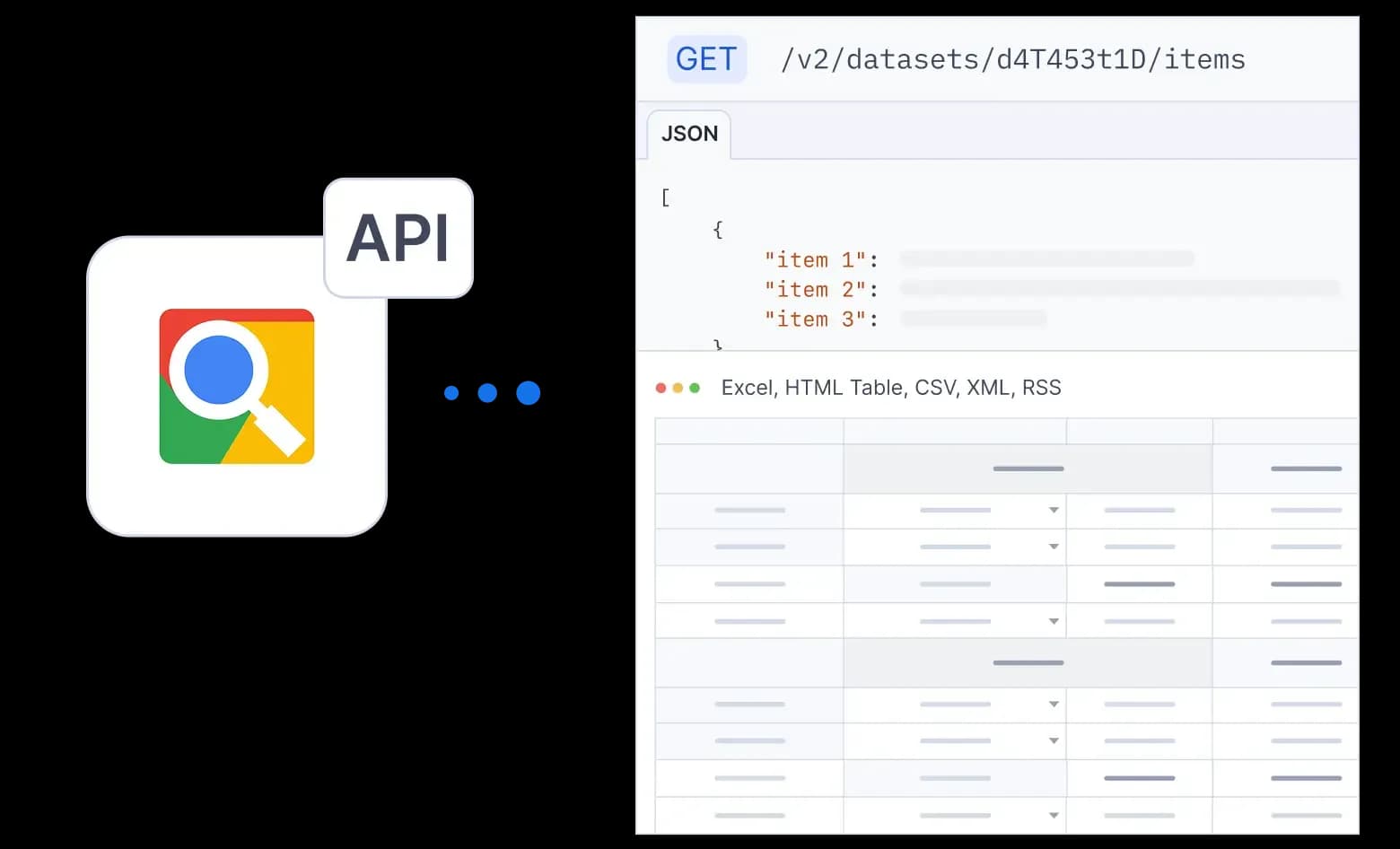The height and width of the screenshot is (849, 1400).
Task: Click the "item 2" value placeholder bar
Action: [x=1119, y=288]
